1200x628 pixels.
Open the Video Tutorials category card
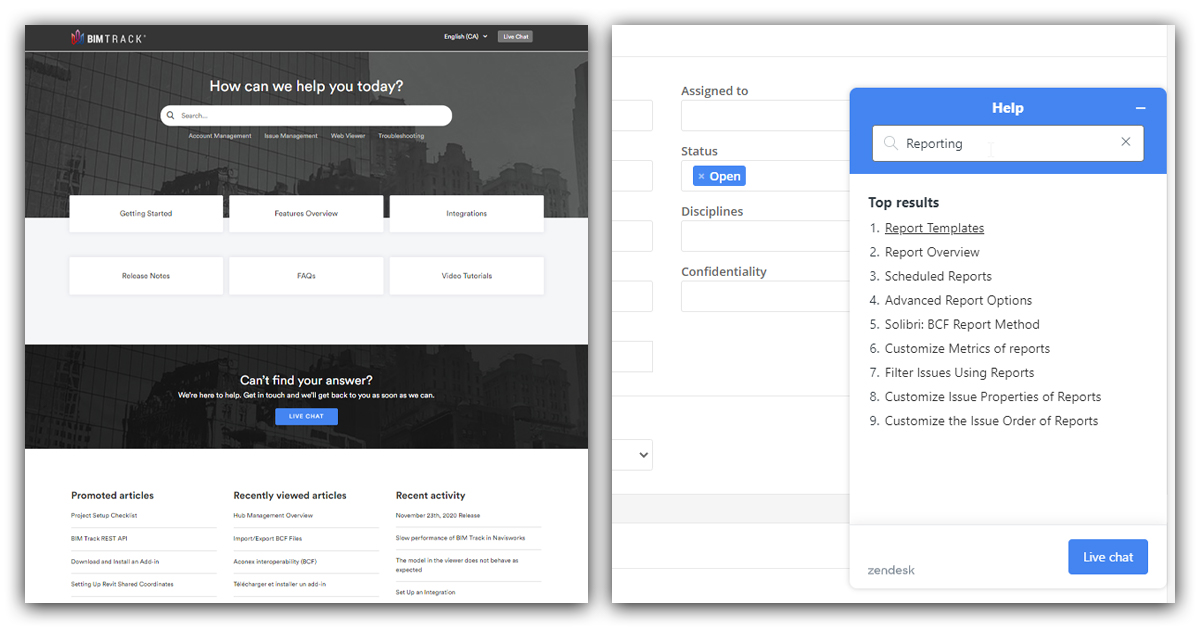[x=467, y=276]
